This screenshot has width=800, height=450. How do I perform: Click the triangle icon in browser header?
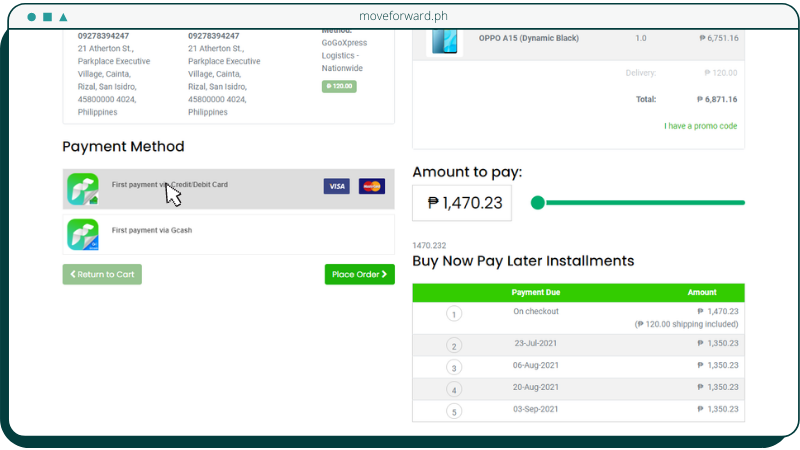tap(64, 17)
